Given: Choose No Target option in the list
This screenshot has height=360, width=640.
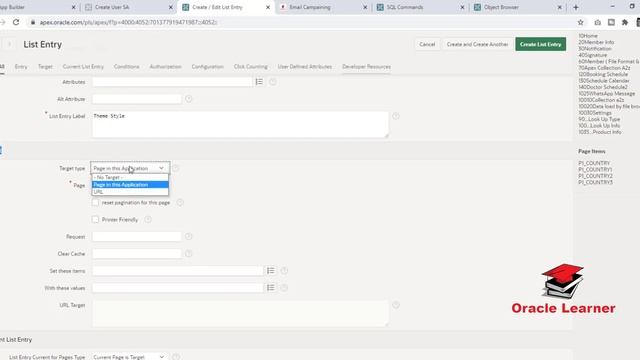Looking at the screenshot, I should (130, 177).
